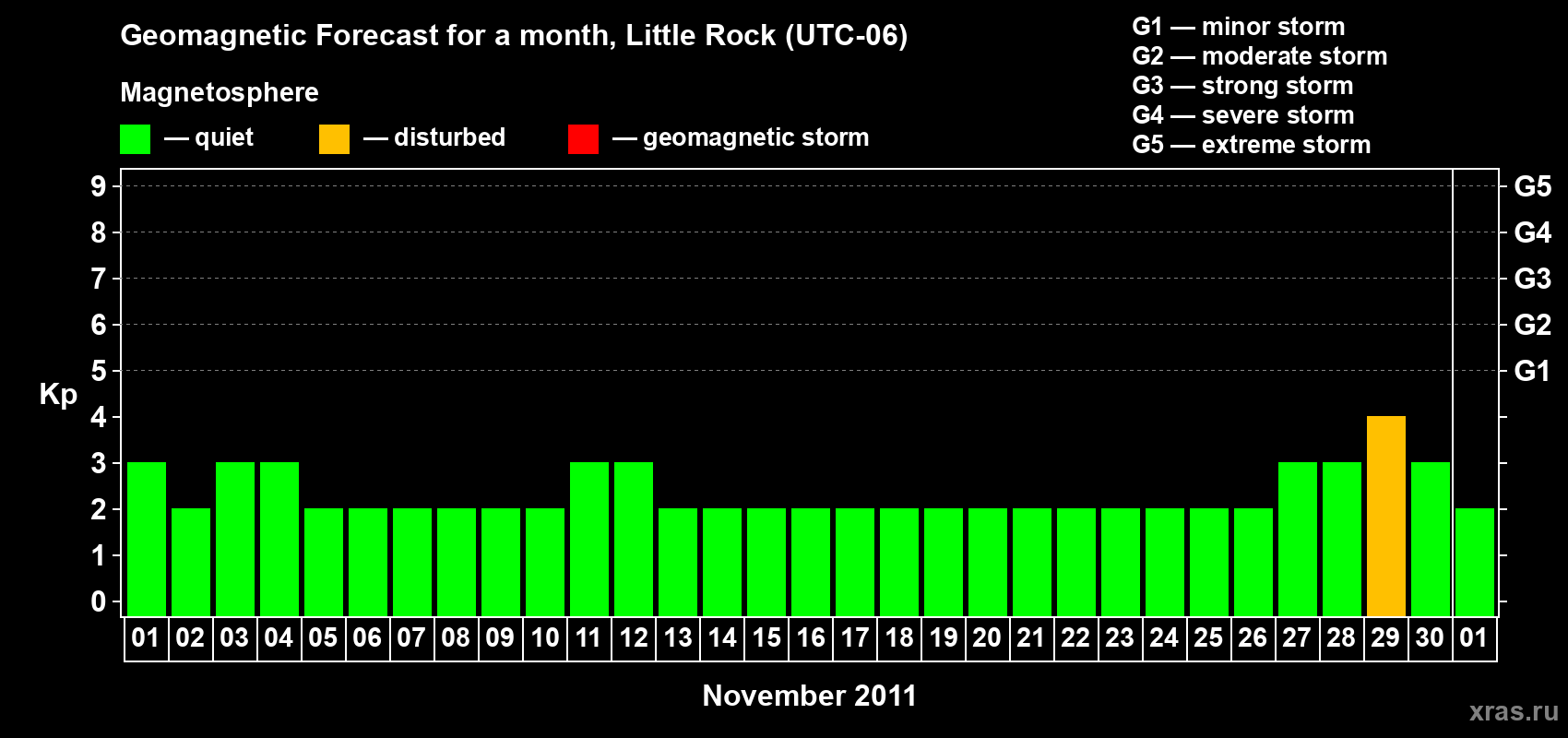Click date label 20 on the axis
This screenshot has height=738, width=1568.
(987, 637)
